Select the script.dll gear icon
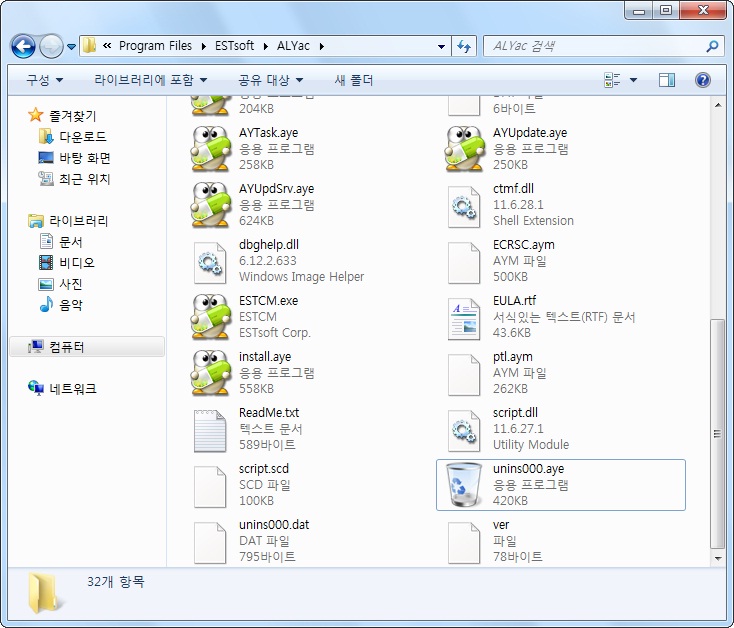 [464, 431]
